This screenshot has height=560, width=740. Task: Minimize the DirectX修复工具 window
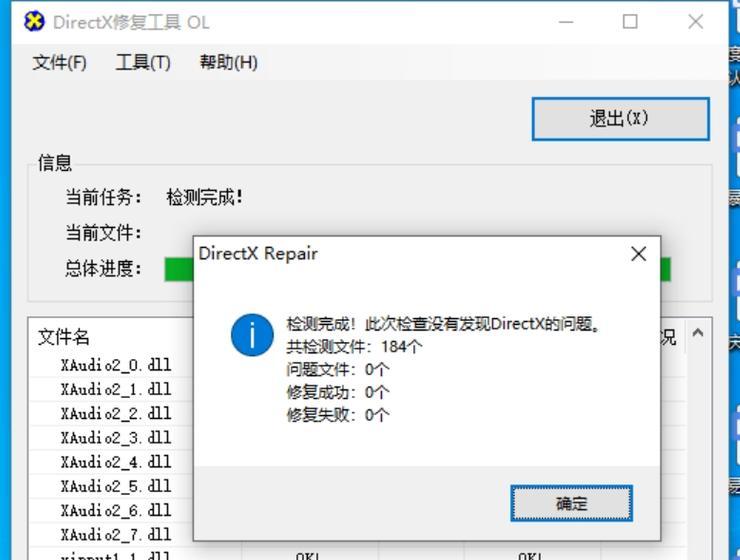coord(566,22)
